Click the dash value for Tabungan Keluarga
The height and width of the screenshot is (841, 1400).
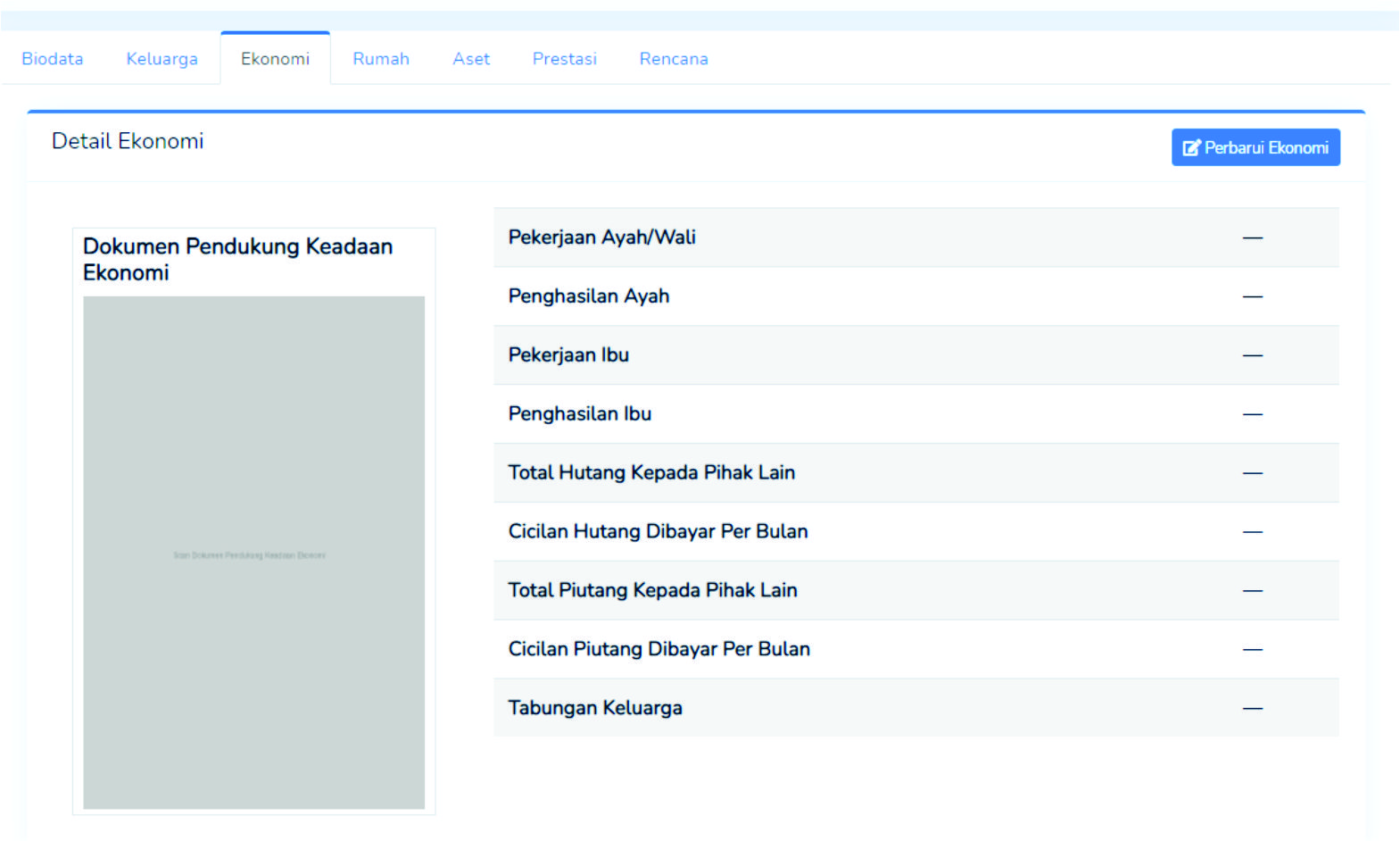(x=1253, y=708)
